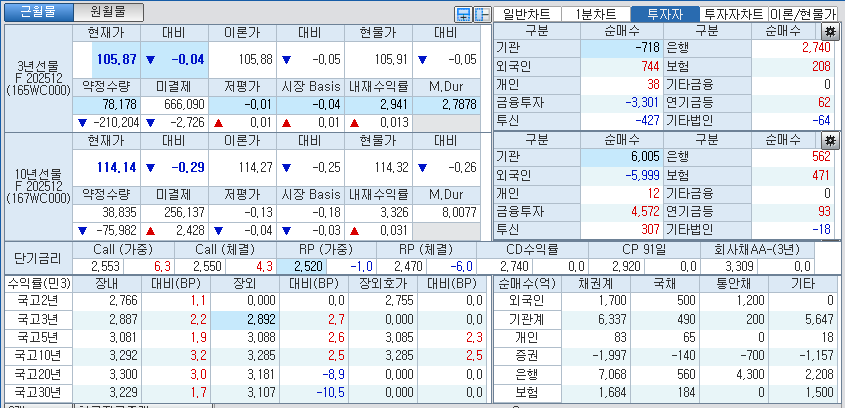Open the 일반차트 tab
The image size is (845, 408).
point(528,14)
